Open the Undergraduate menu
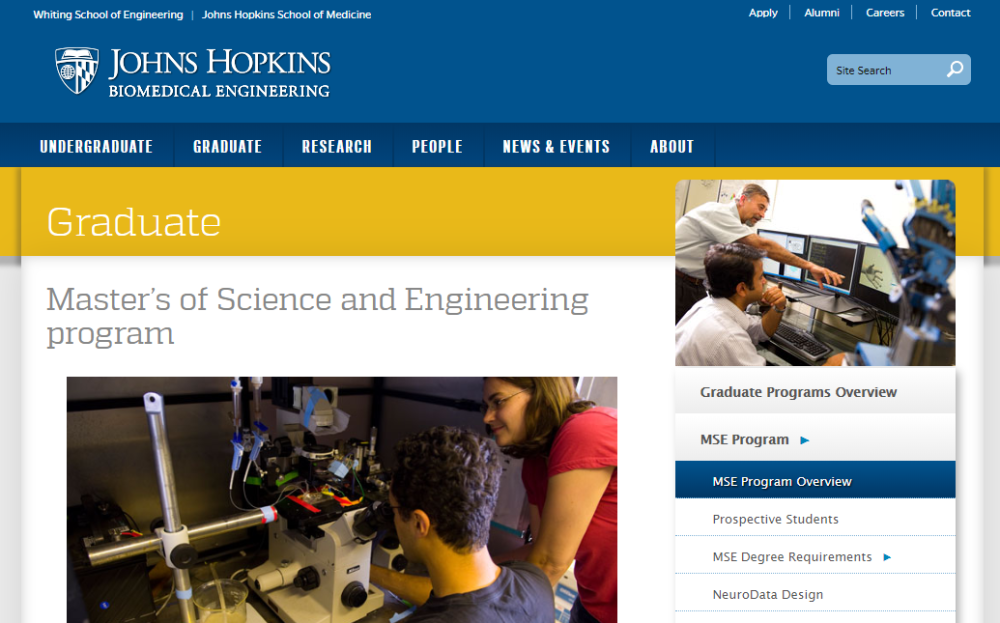The image size is (1000, 623). pyautogui.click(x=96, y=147)
